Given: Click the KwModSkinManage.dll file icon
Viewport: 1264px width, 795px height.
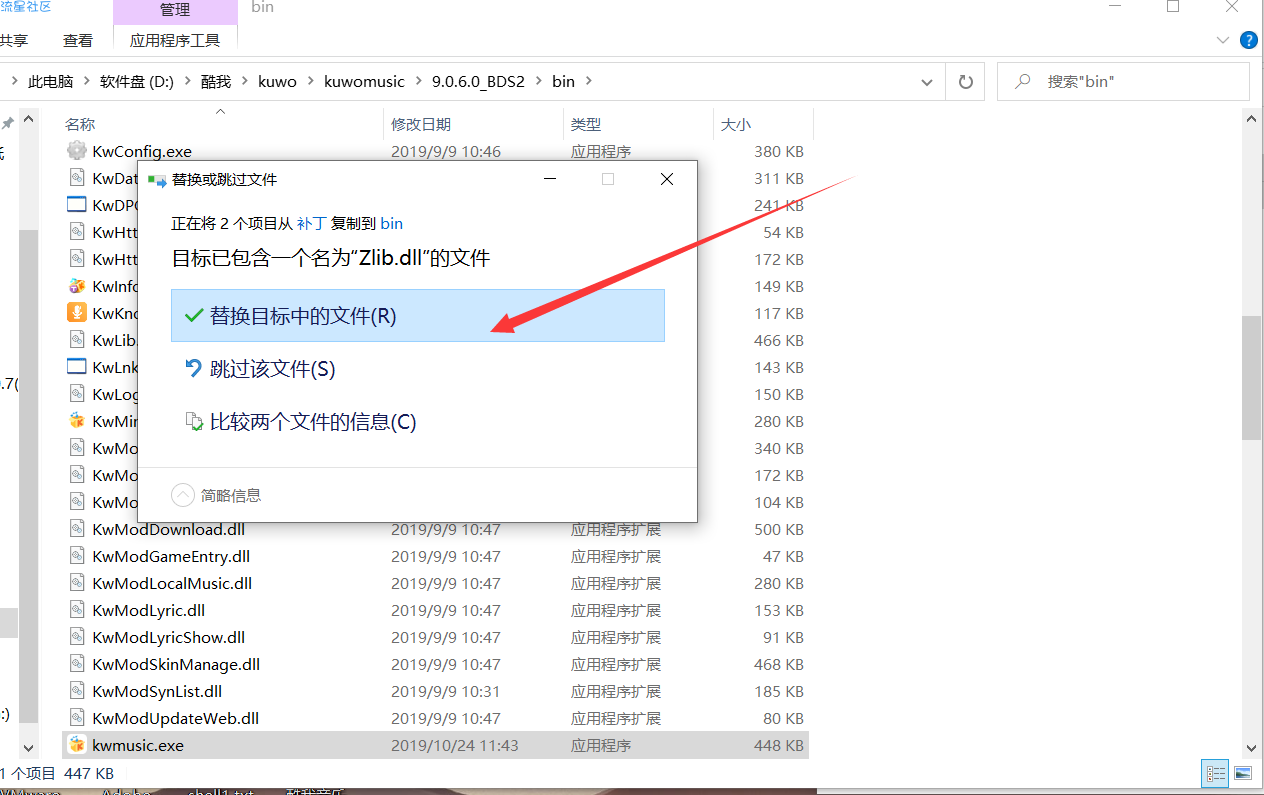Looking at the screenshot, I should pyautogui.click(x=77, y=664).
